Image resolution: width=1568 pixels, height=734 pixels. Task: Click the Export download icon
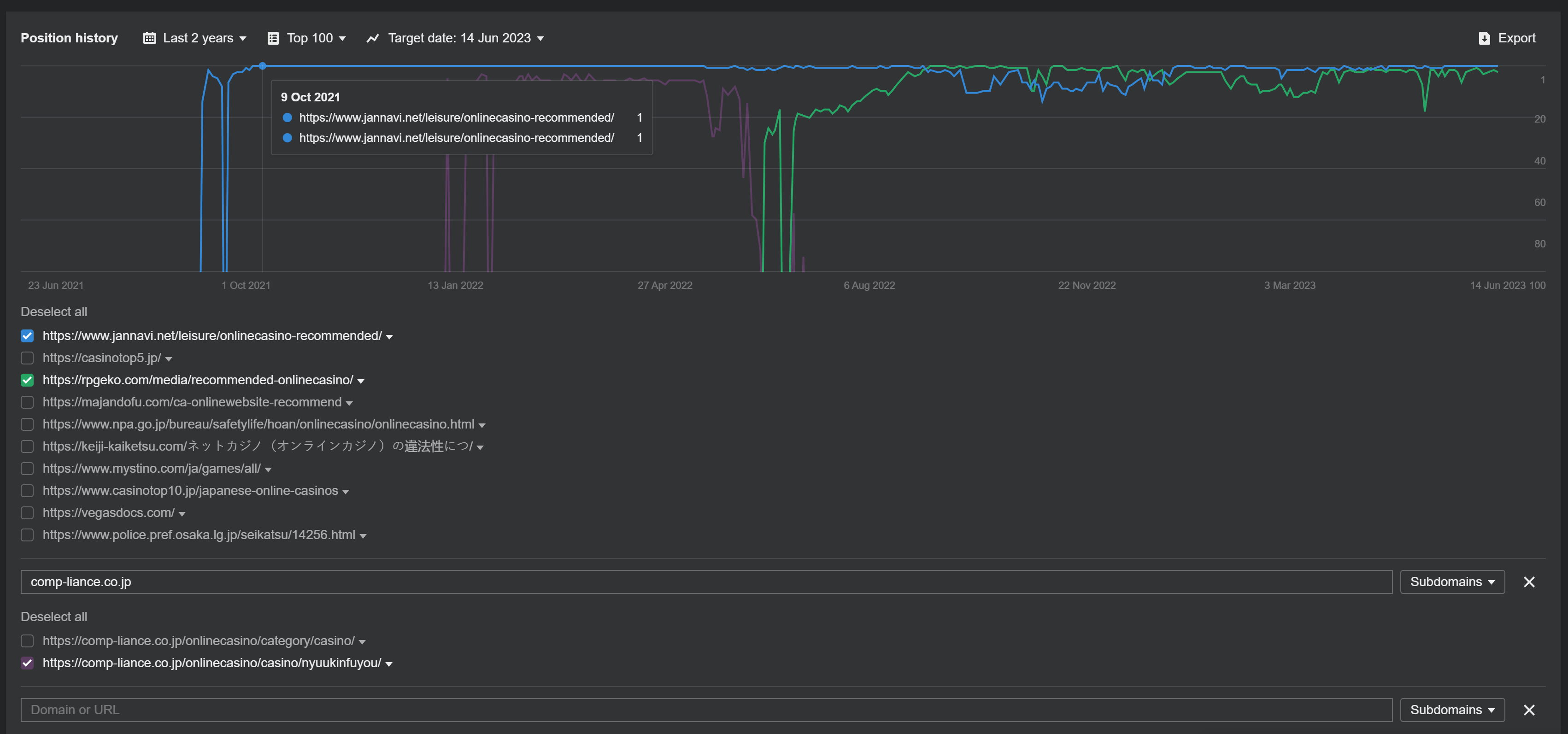click(x=1484, y=38)
